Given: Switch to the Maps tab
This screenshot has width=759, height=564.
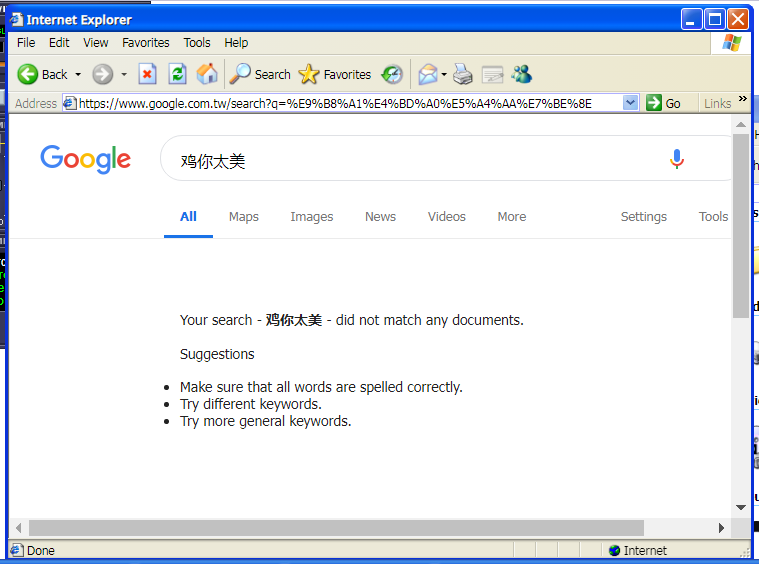Looking at the screenshot, I should pos(244,217).
